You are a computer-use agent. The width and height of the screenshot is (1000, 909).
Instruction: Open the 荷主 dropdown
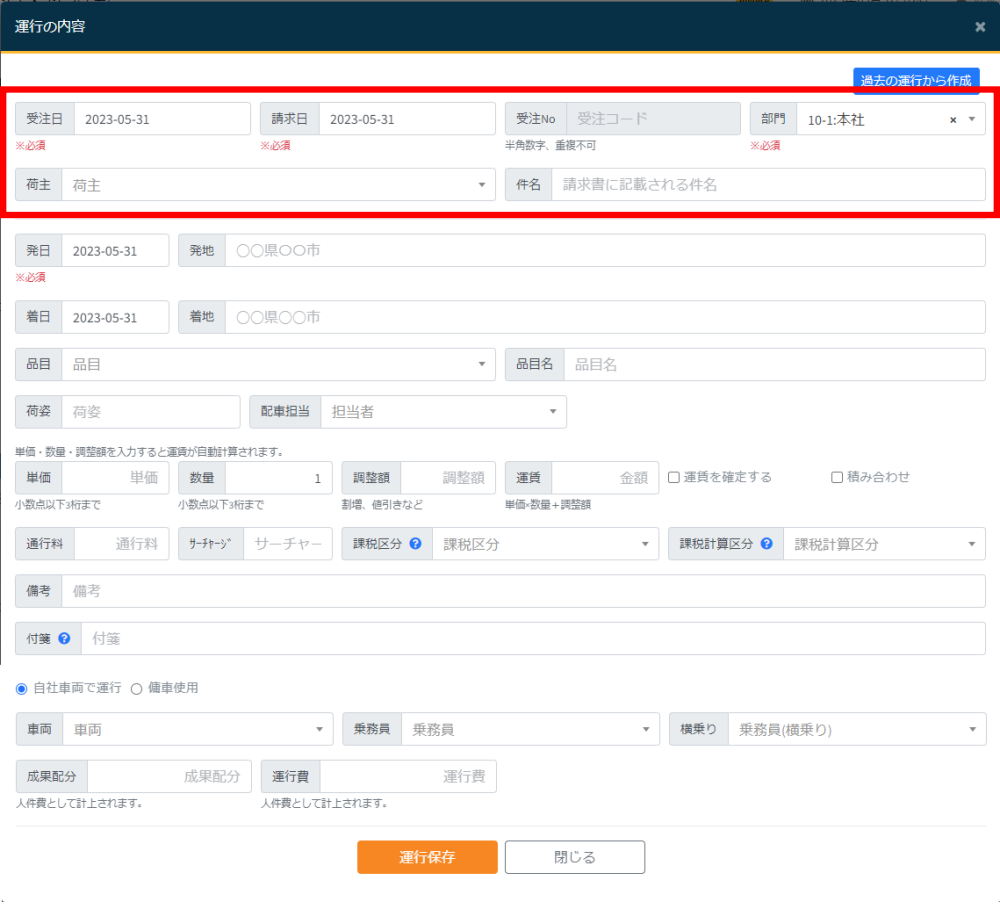pyautogui.click(x=278, y=185)
